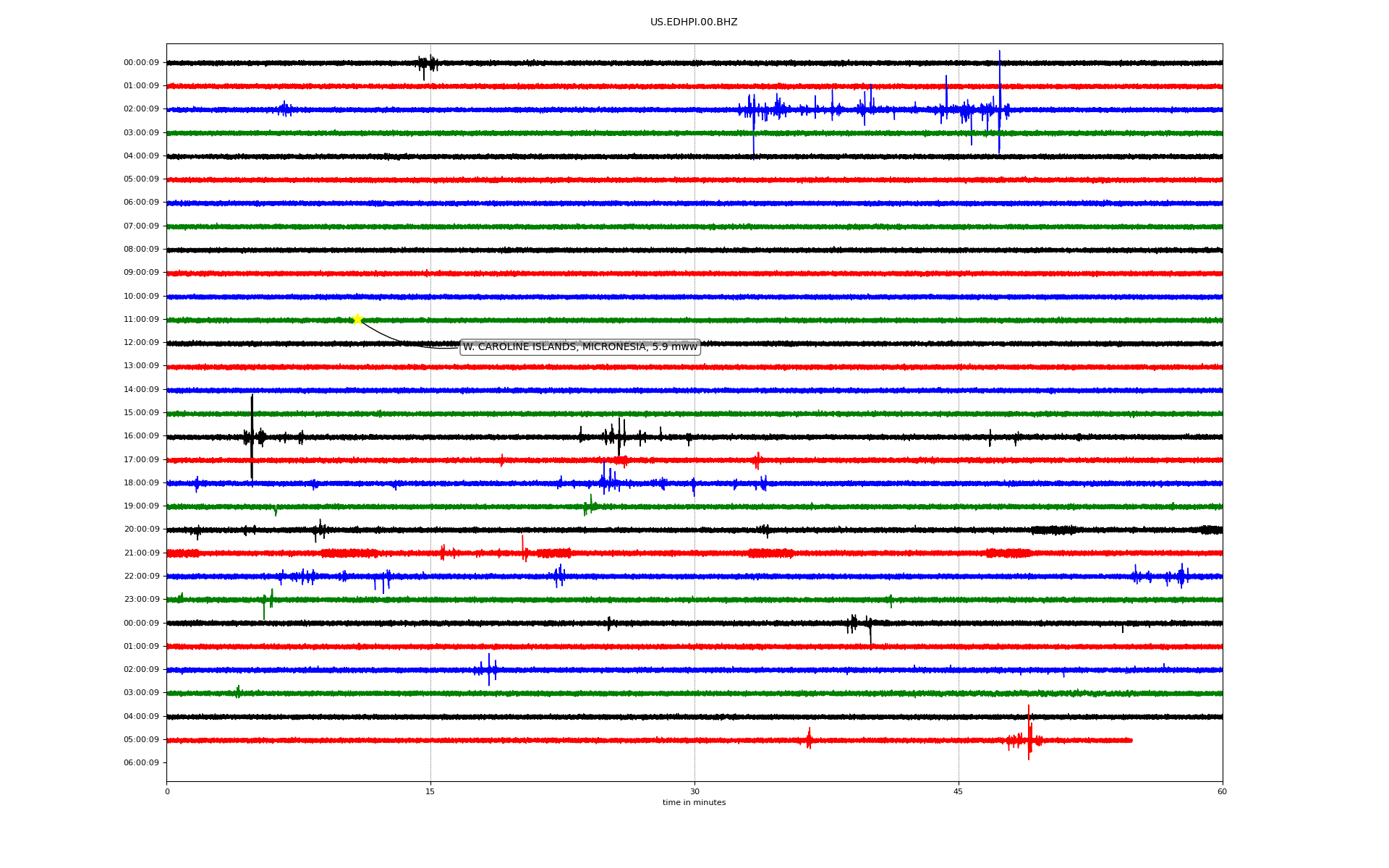Click the black burst in first 00:00 trace
Image resolution: width=1389 pixels, height=868 pixels.
[x=427, y=64]
